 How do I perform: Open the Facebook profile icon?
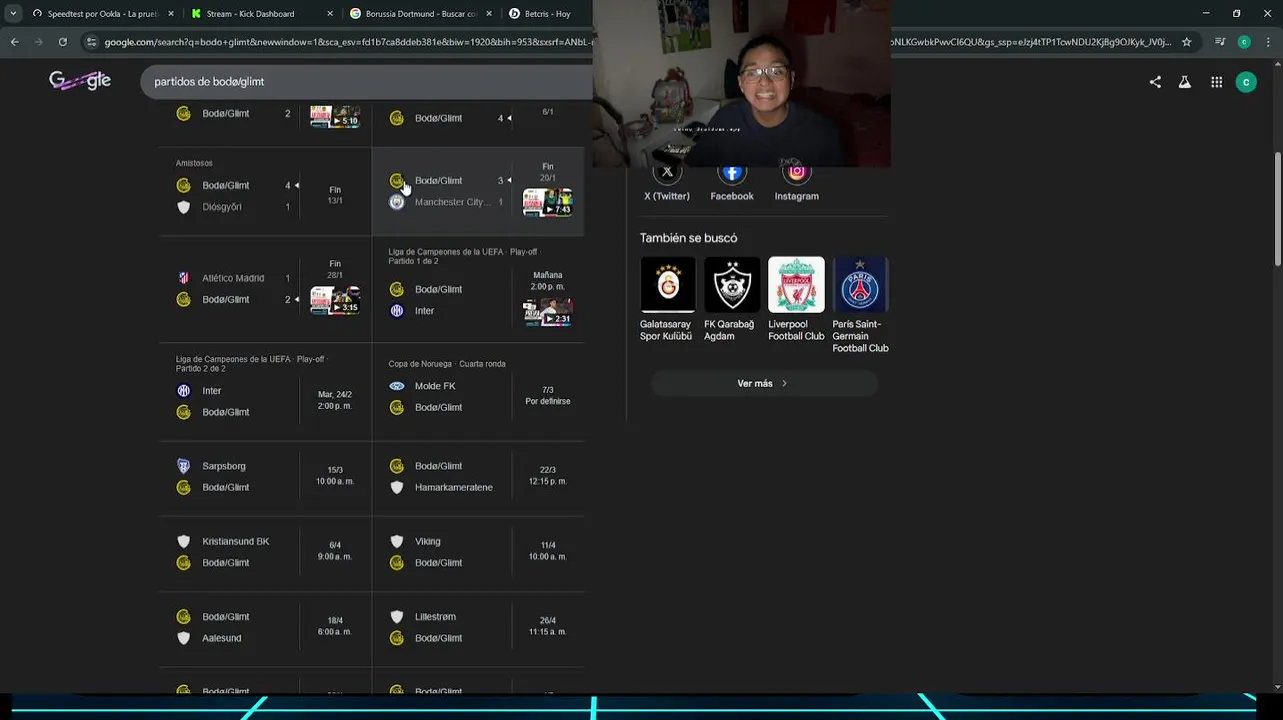point(732,172)
